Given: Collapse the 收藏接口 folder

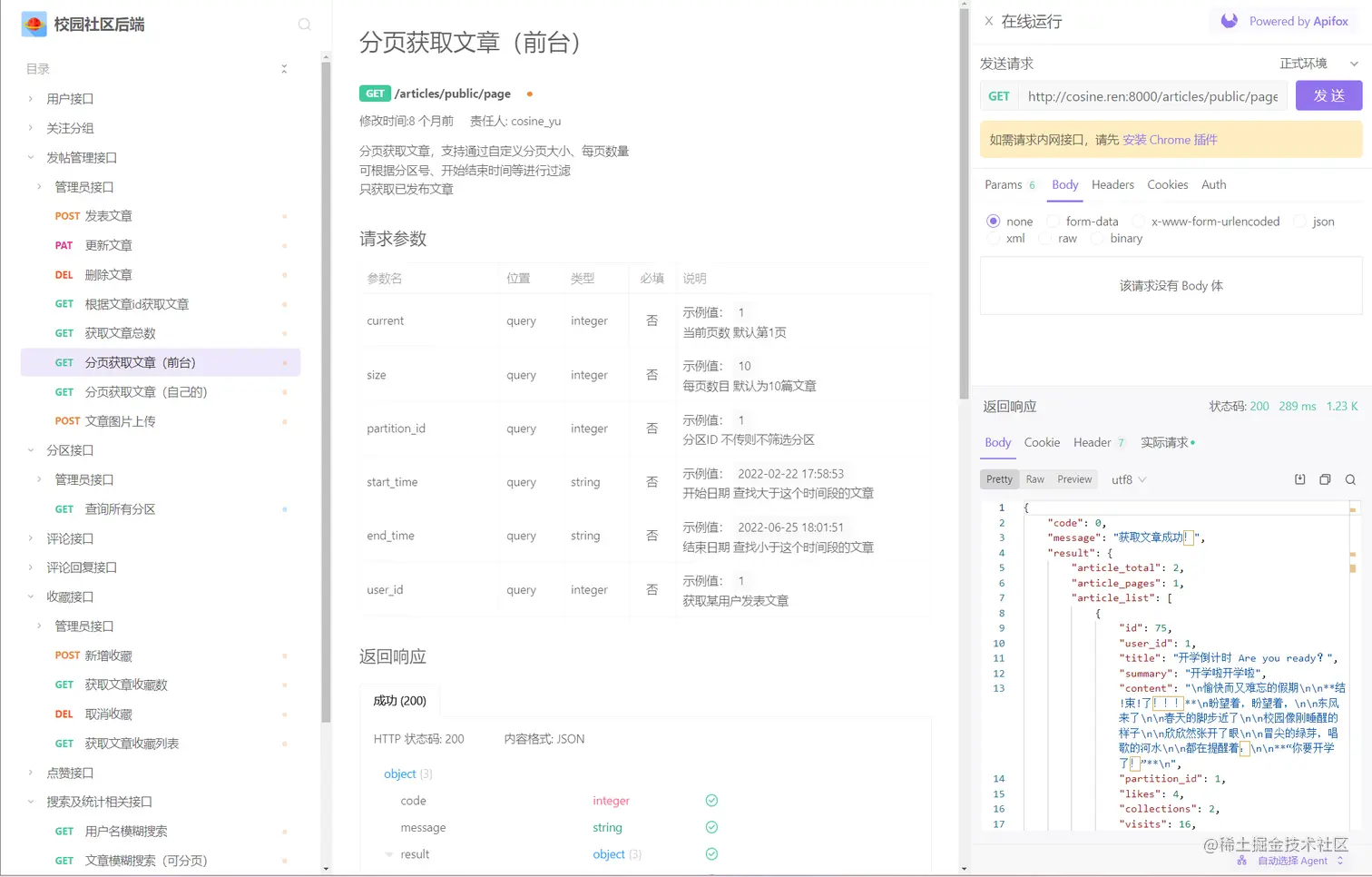Looking at the screenshot, I should pos(30,596).
